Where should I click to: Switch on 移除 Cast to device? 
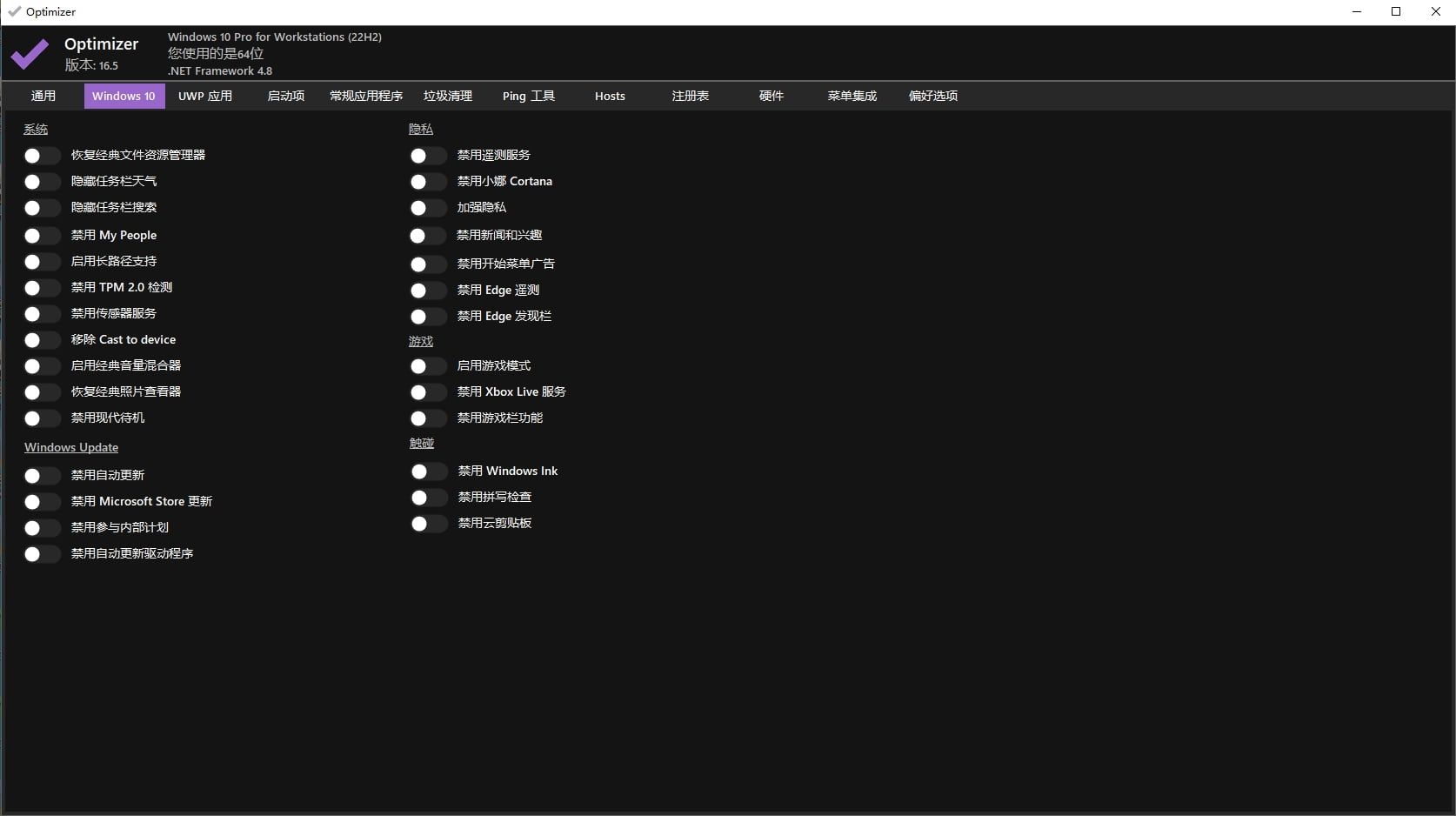tap(41, 340)
